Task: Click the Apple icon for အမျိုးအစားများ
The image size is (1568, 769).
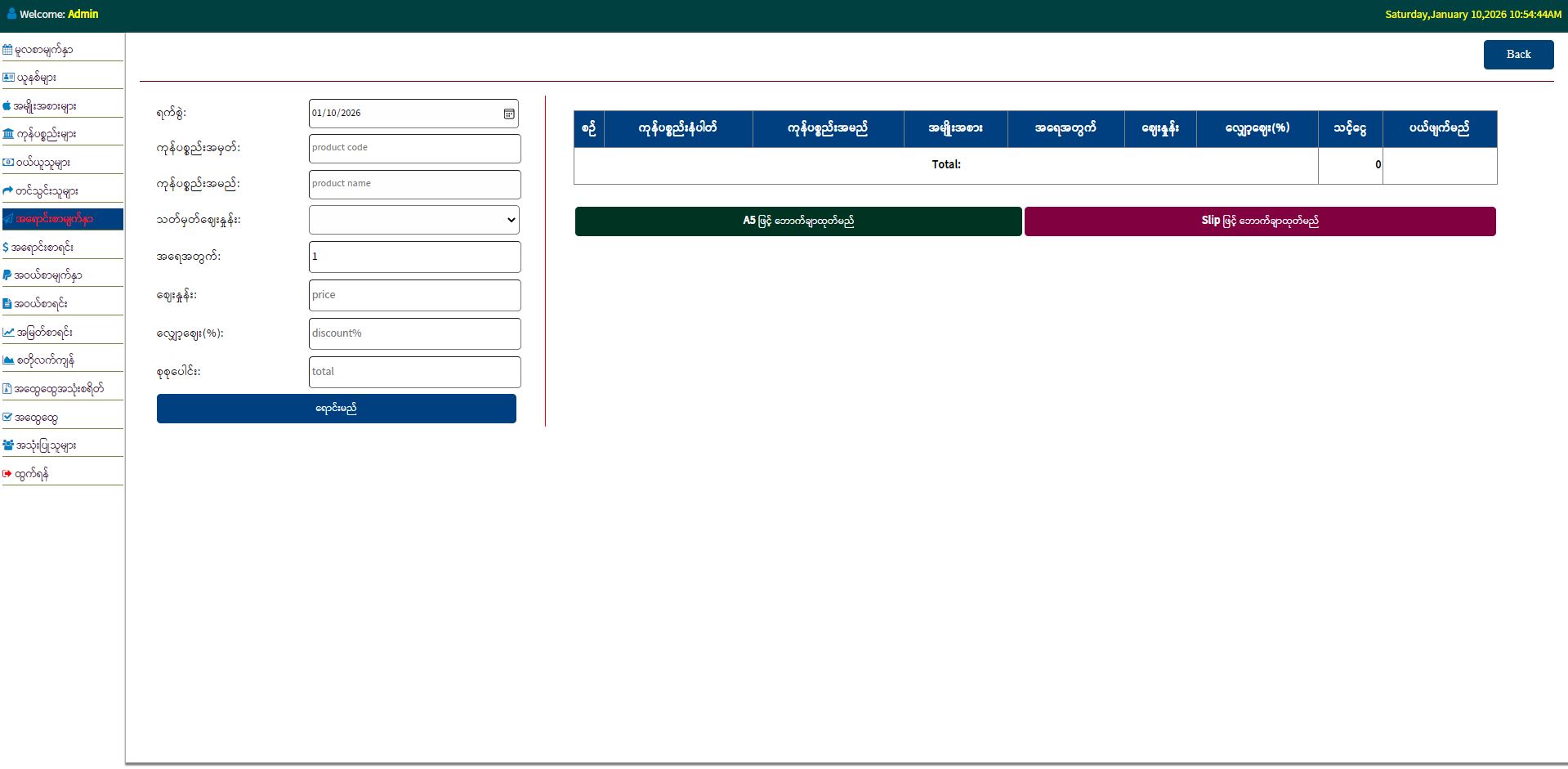Action: 7,106
